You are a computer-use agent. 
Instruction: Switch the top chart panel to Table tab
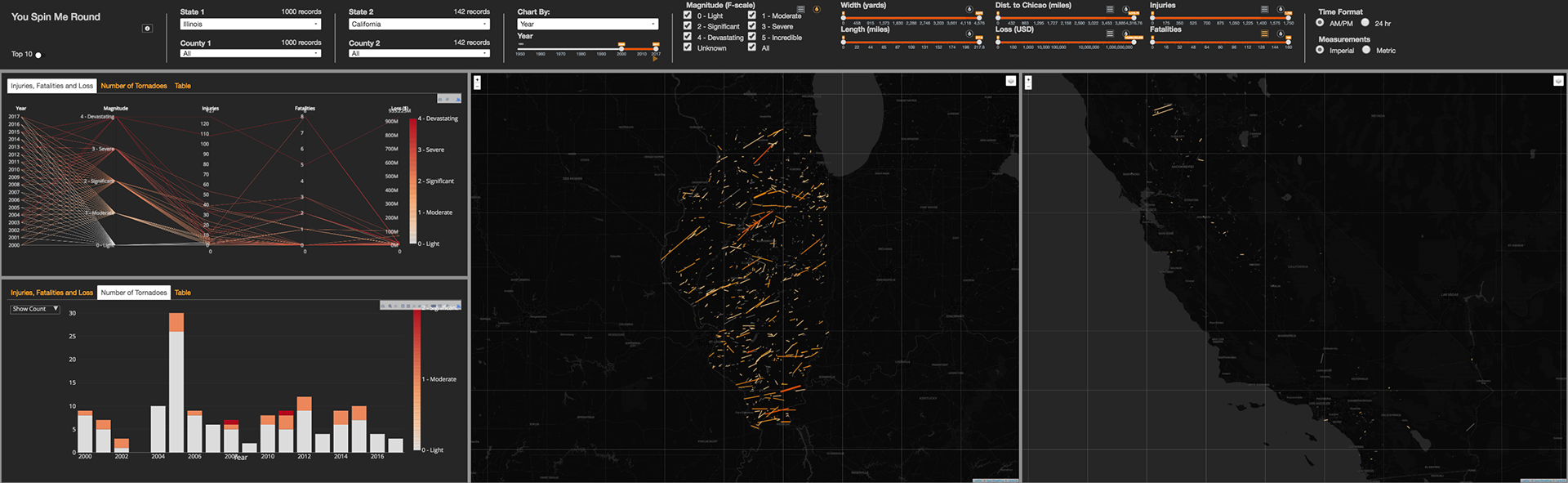point(182,86)
